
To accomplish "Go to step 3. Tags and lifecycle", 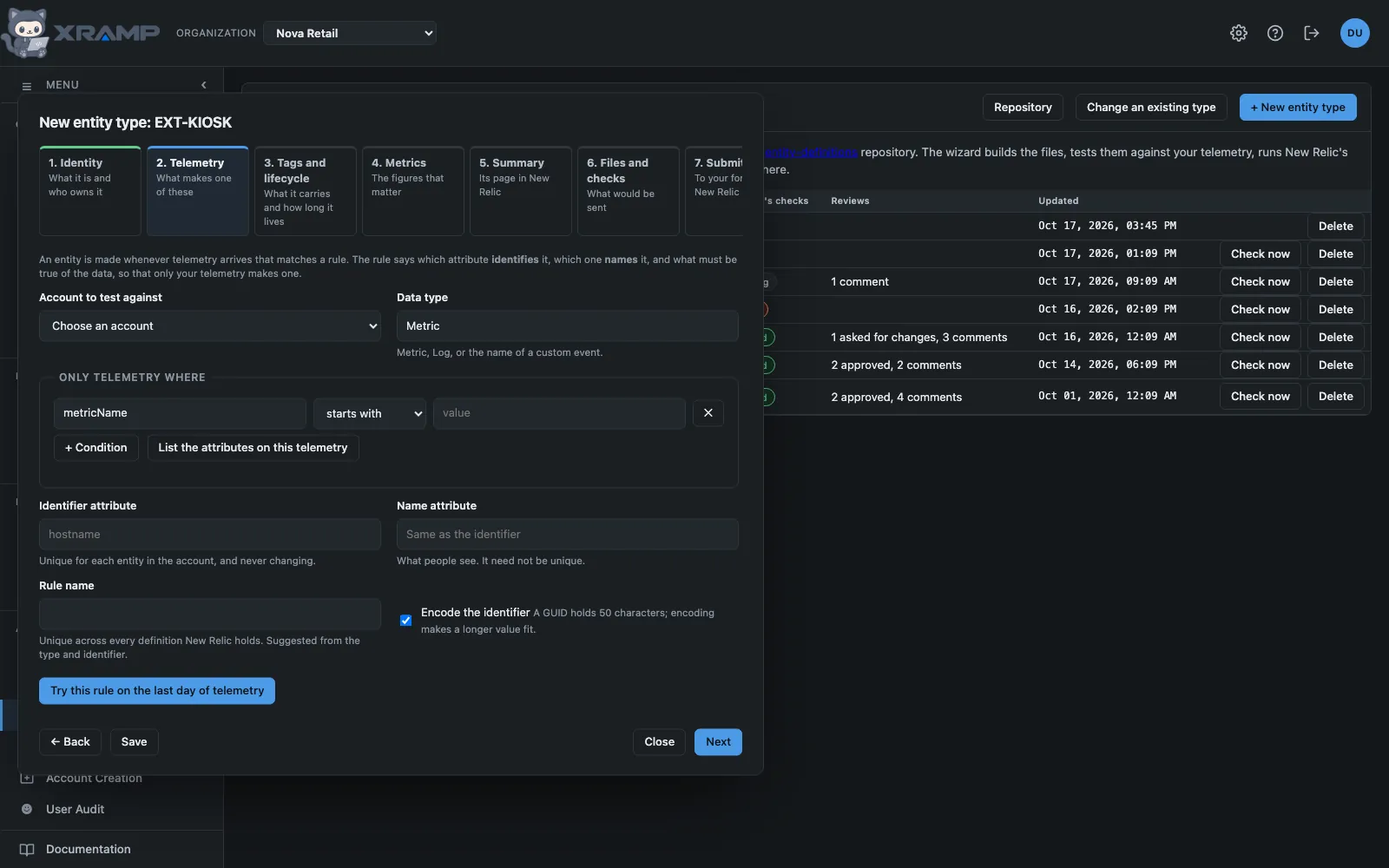I will coord(306,191).
